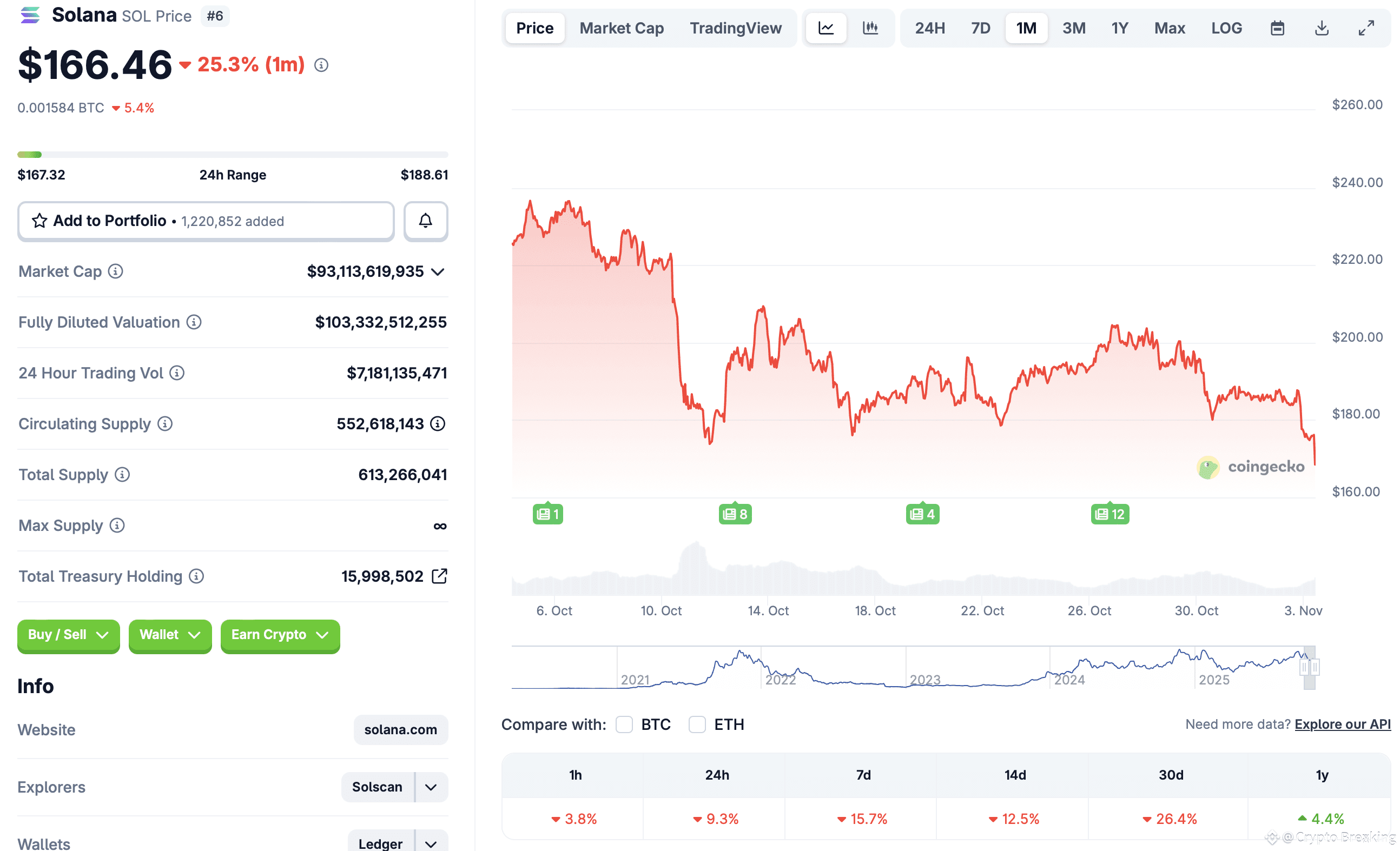Viewport: 1400px width, 851px height.
Task: Download the chart data
Action: coord(1322,28)
